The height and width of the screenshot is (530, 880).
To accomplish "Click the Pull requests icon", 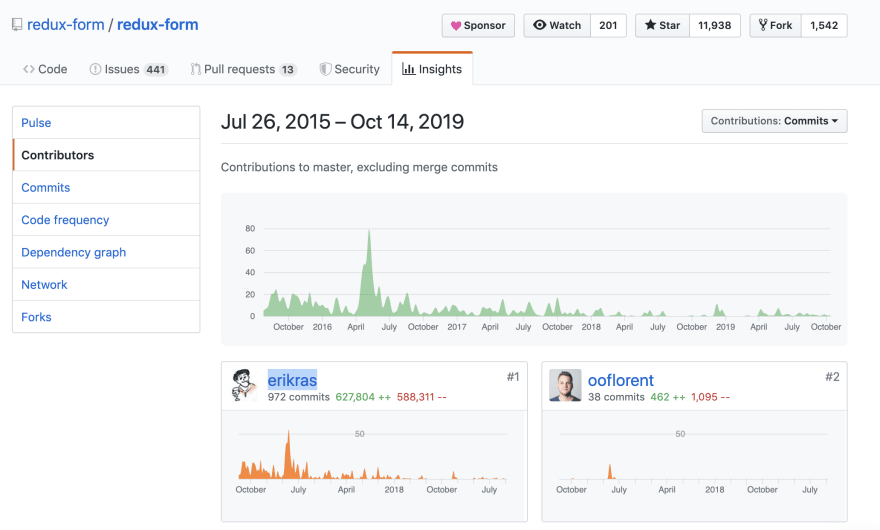I will (195, 69).
